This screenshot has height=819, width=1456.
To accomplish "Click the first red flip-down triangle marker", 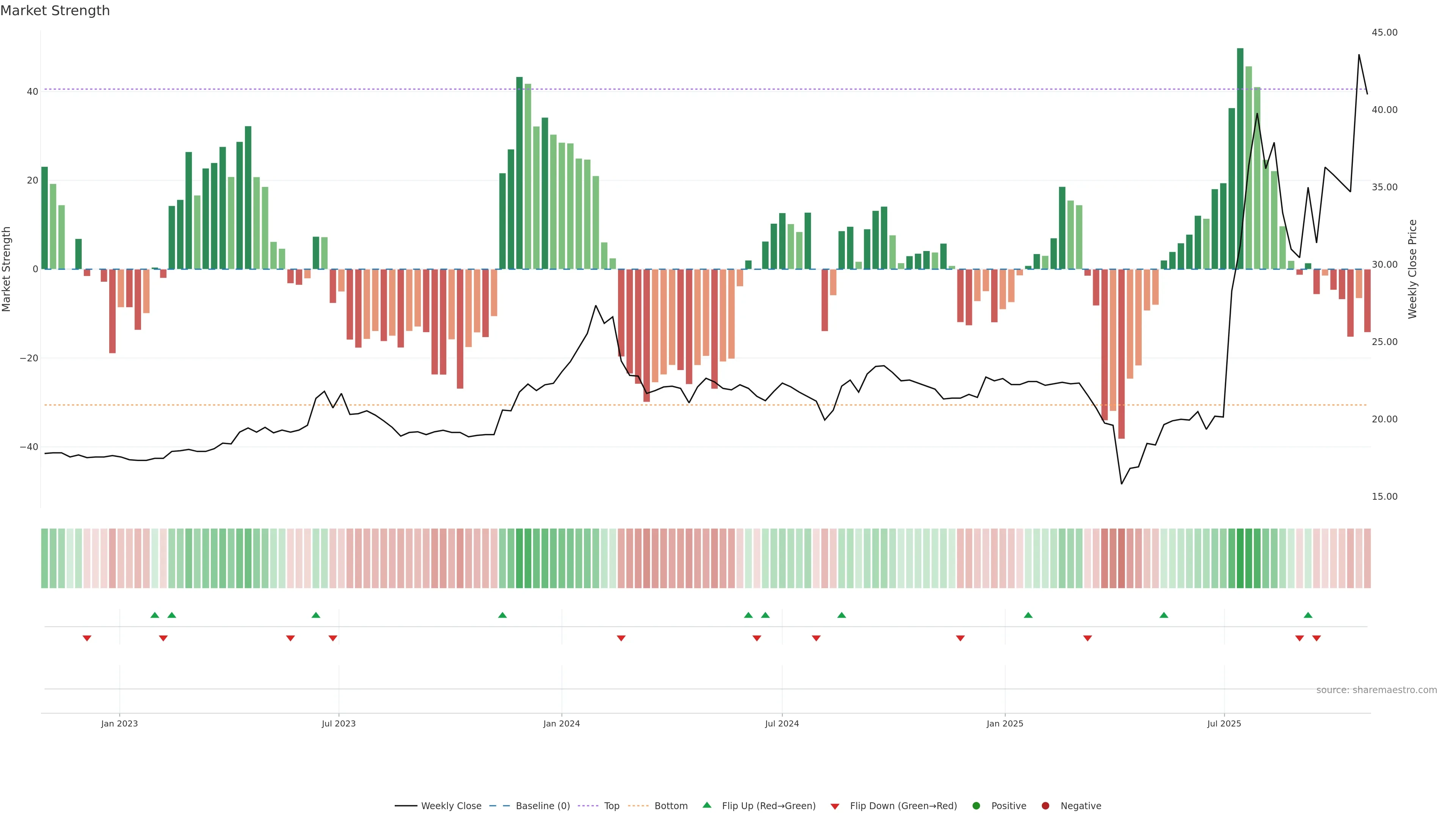I will (x=87, y=638).
